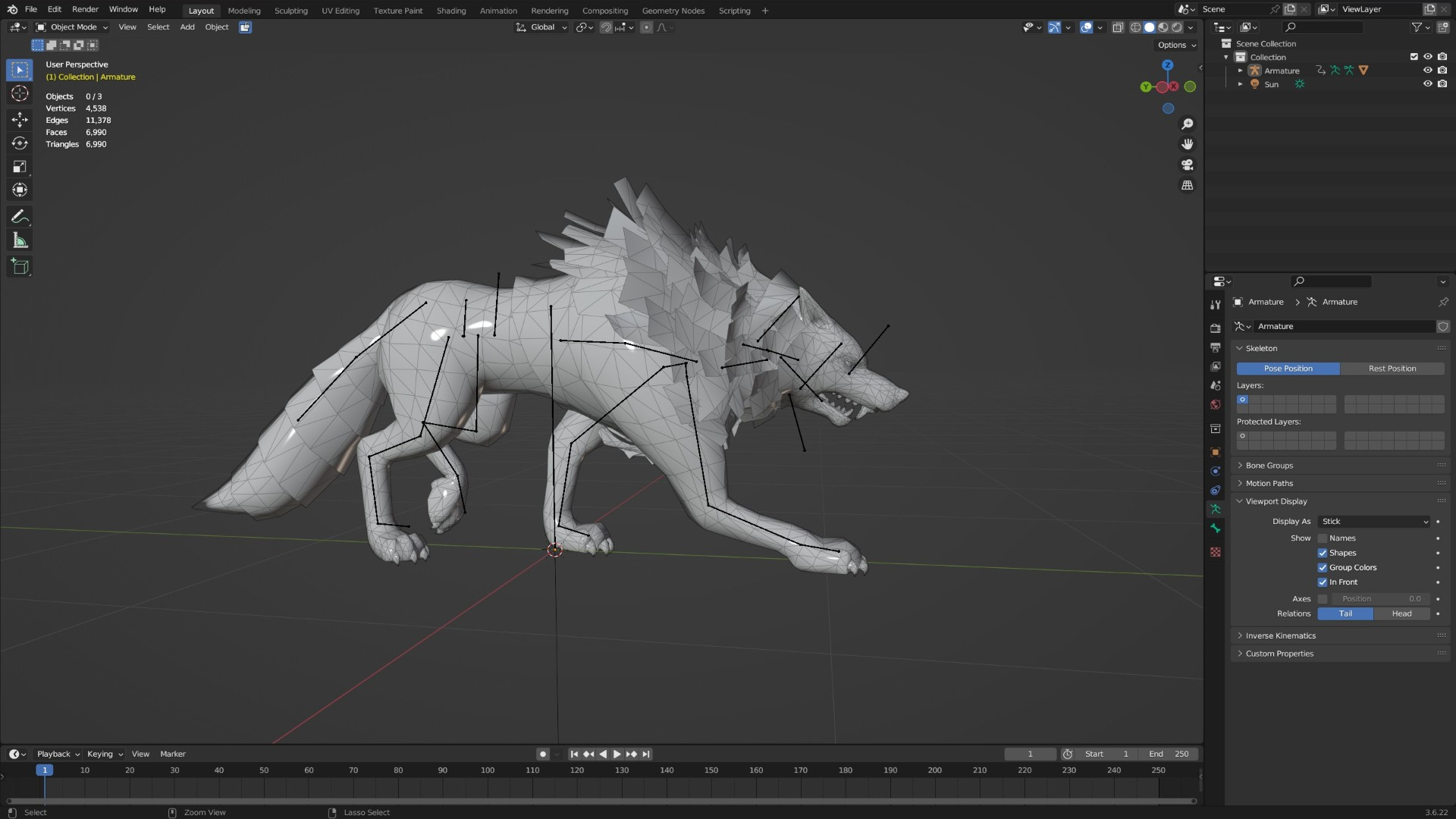
Task: Uncheck the Group Colors checkbox
Action: (x=1323, y=568)
